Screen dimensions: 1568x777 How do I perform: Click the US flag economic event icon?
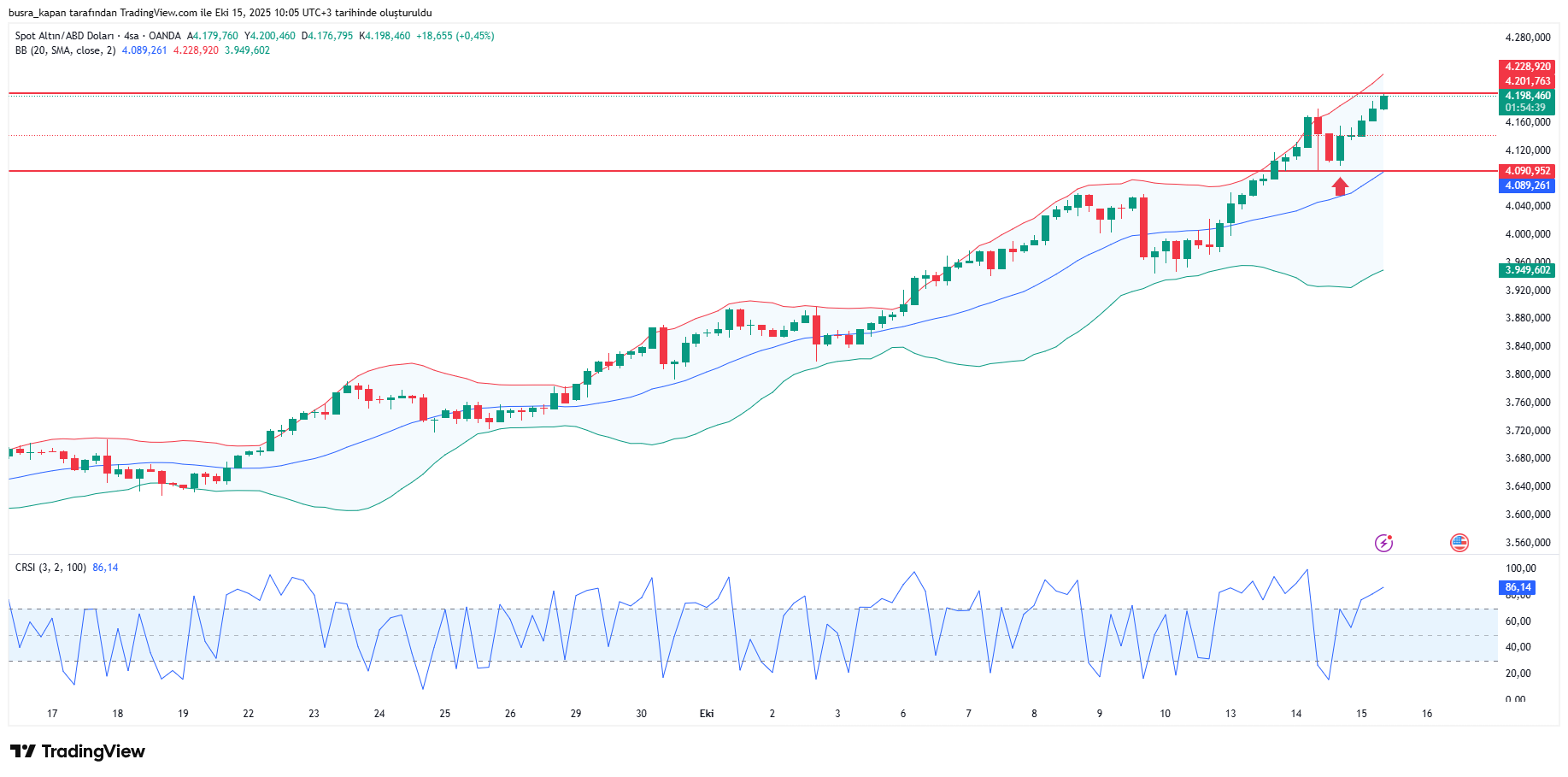[x=1459, y=543]
